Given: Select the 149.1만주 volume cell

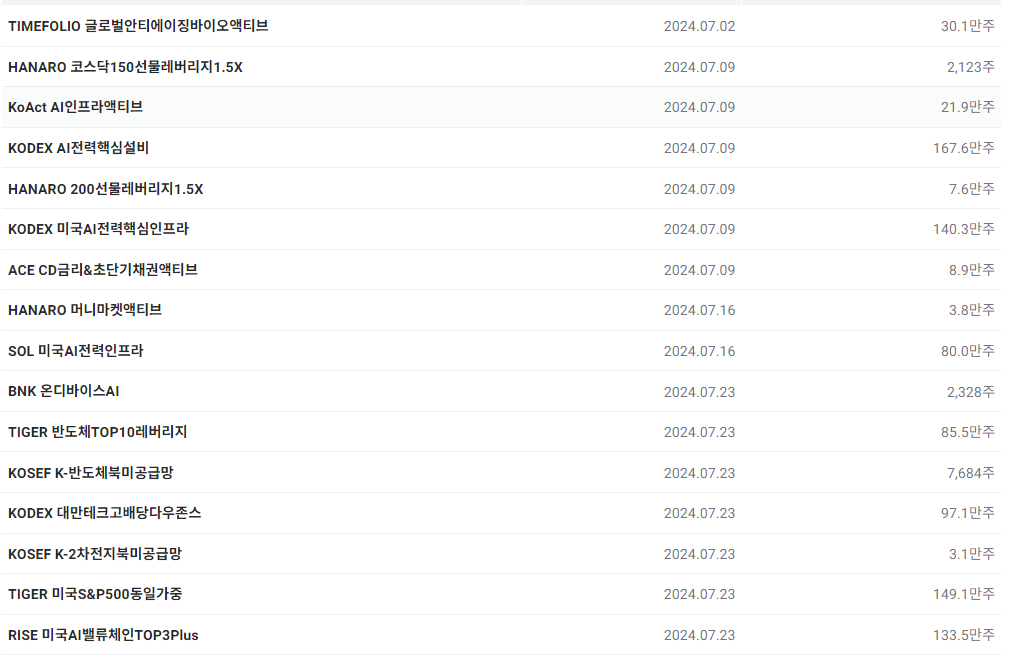Looking at the screenshot, I should (x=963, y=594).
